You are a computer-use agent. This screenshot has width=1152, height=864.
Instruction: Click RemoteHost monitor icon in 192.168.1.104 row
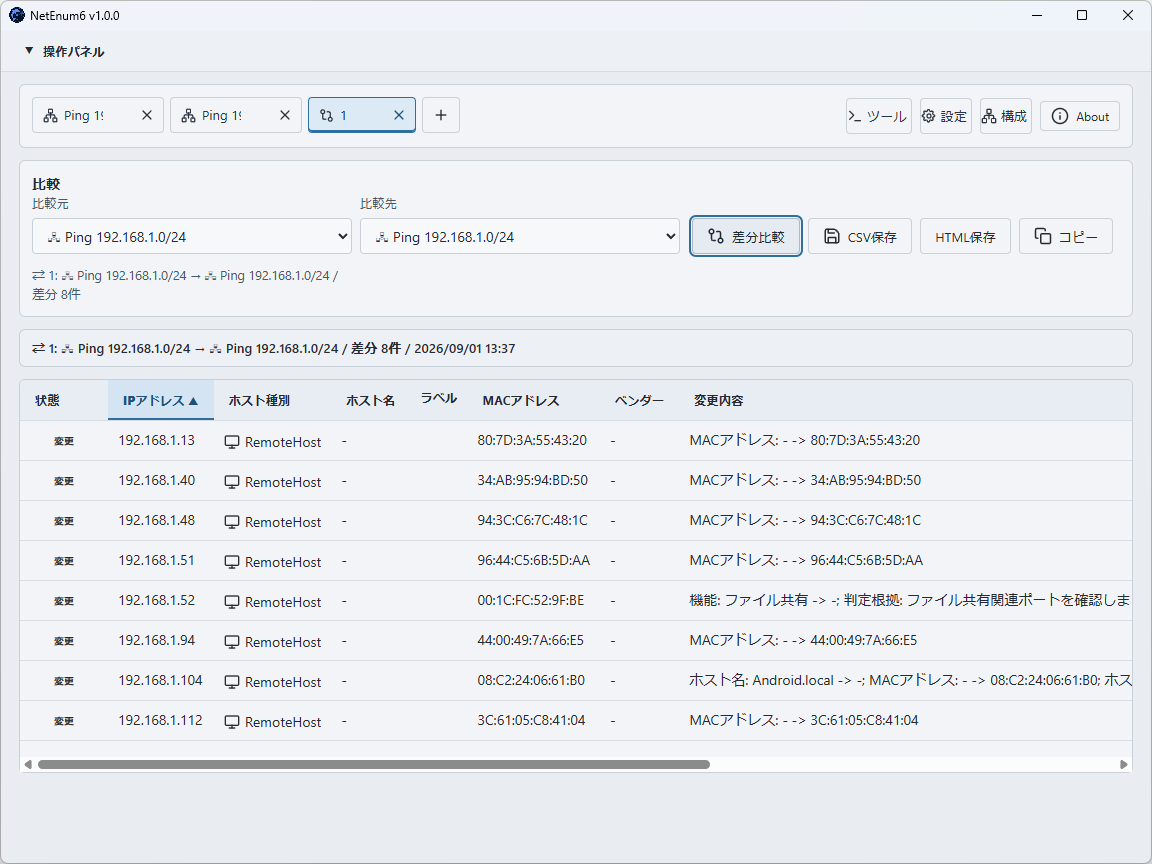click(232, 683)
